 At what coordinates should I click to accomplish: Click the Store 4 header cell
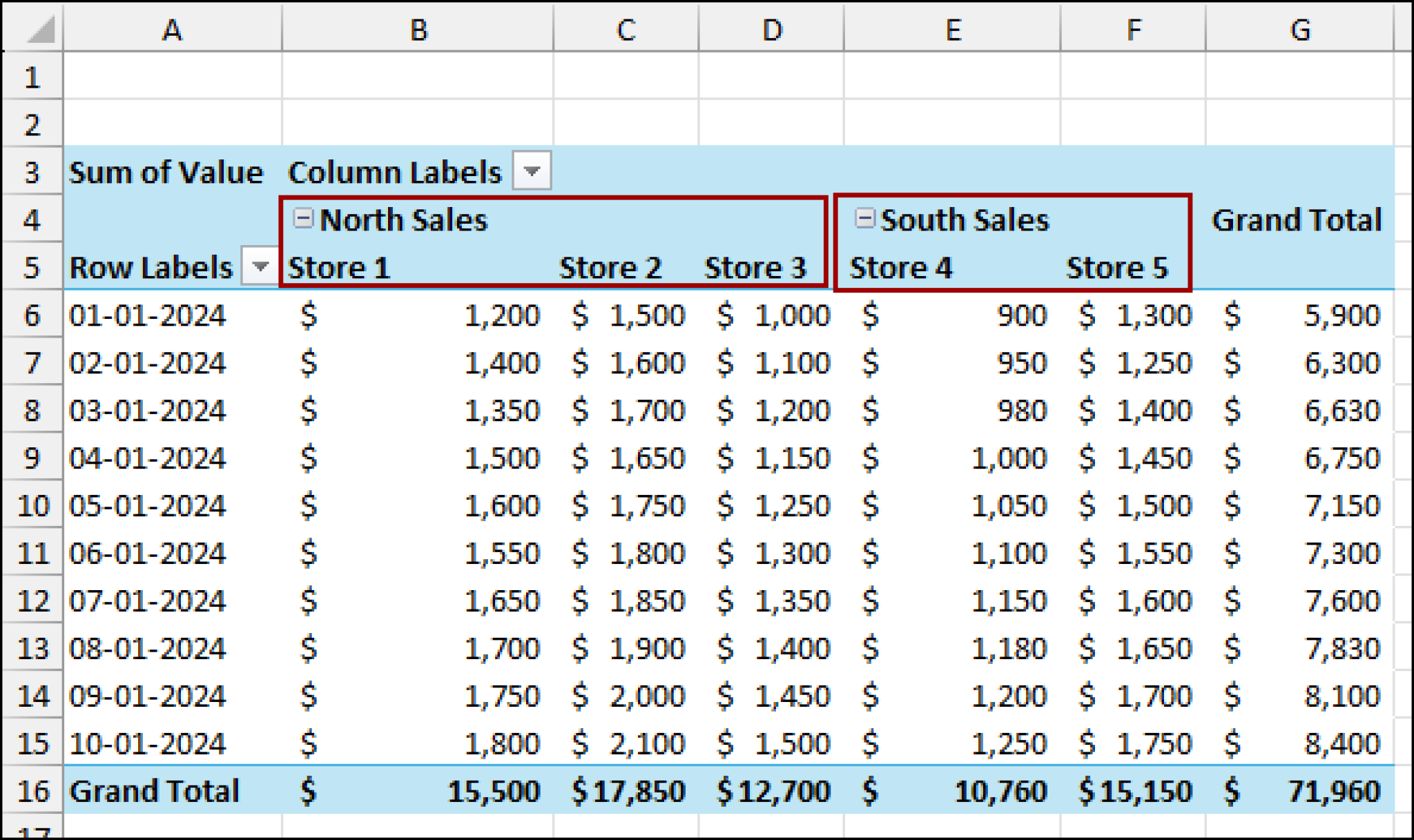click(x=900, y=268)
